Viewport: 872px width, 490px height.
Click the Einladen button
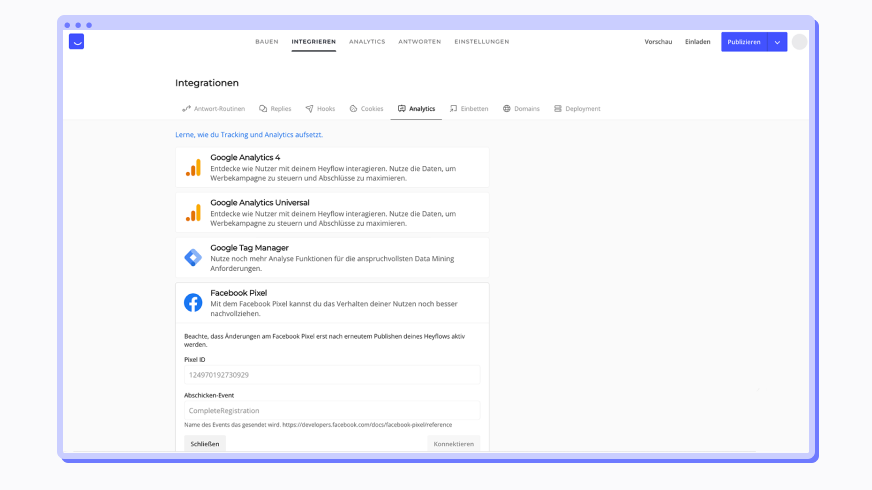[x=697, y=42]
